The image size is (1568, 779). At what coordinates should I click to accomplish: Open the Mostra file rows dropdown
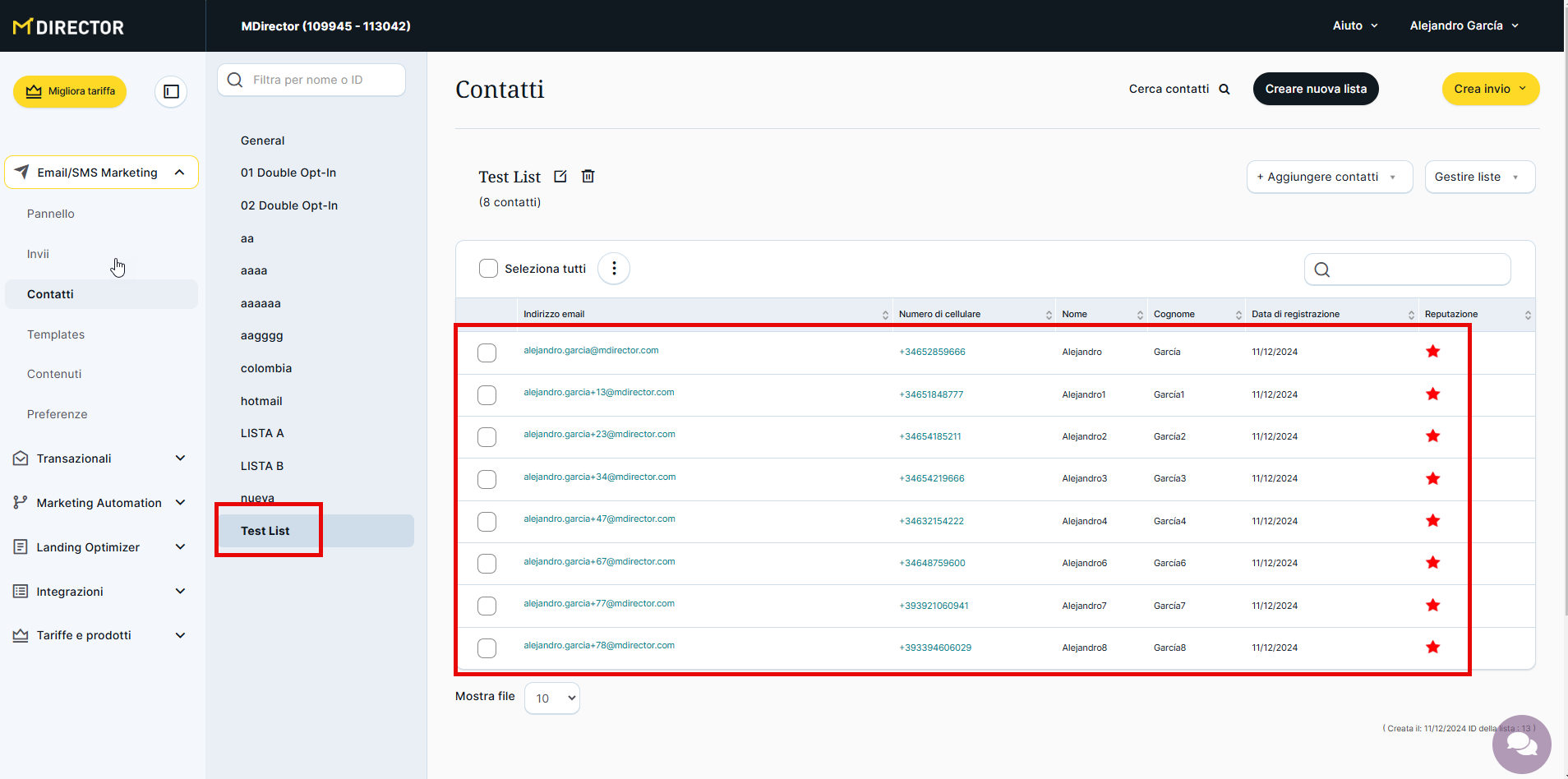[552, 698]
